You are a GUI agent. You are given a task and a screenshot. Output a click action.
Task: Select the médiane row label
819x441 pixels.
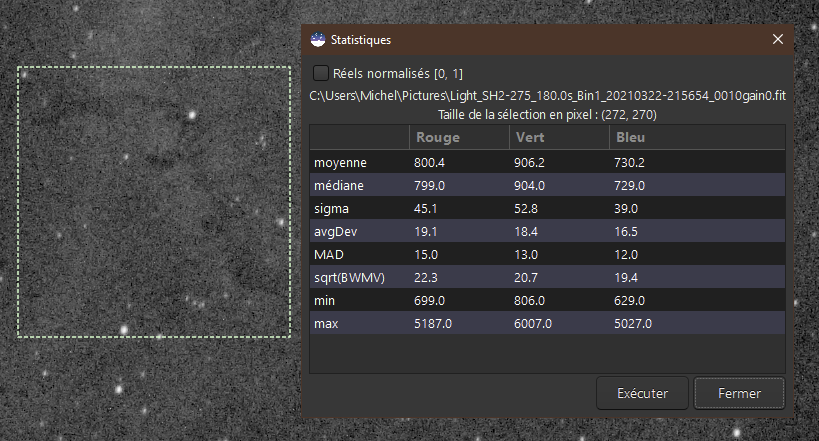coord(338,185)
